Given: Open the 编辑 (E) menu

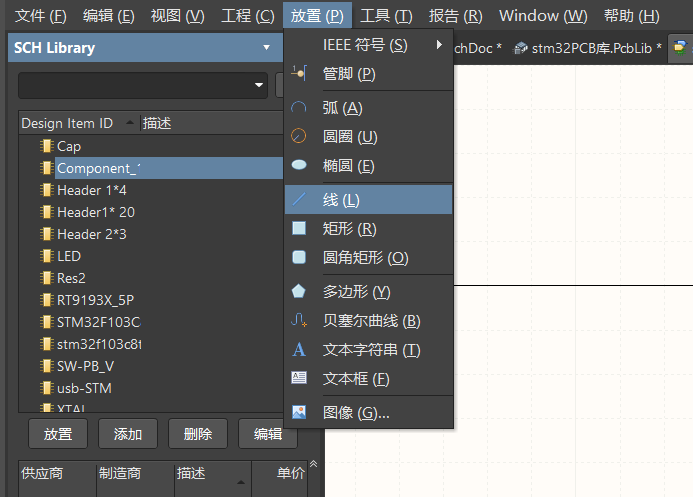Looking at the screenshot, I should point(109,16).
